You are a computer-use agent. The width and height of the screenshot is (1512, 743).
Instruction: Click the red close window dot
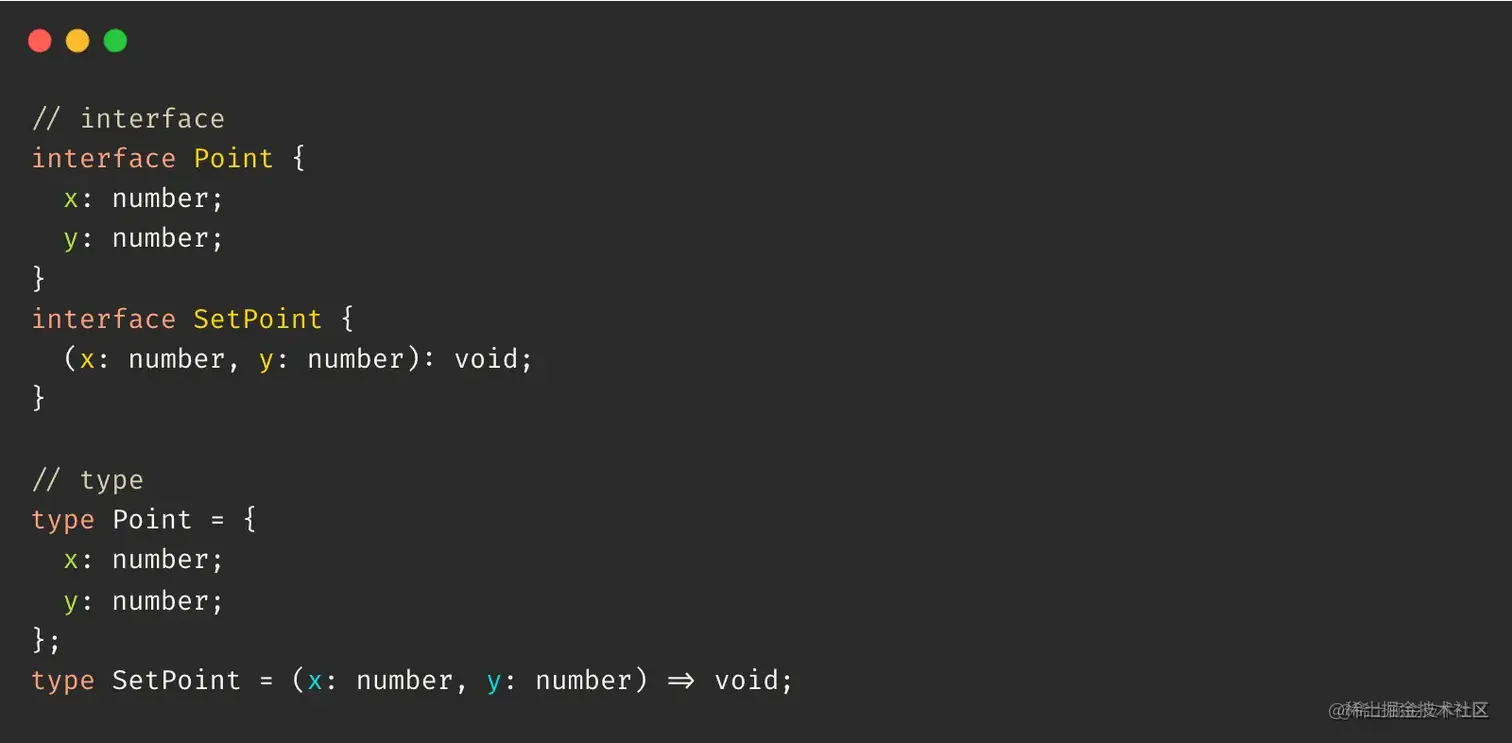pos(39,41)
